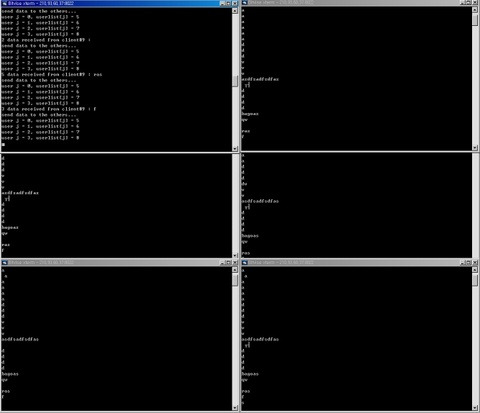Click 'ras' in the bottom-right terminal
The width and height of the screenshot is (480, 413).
coord(246,391)
